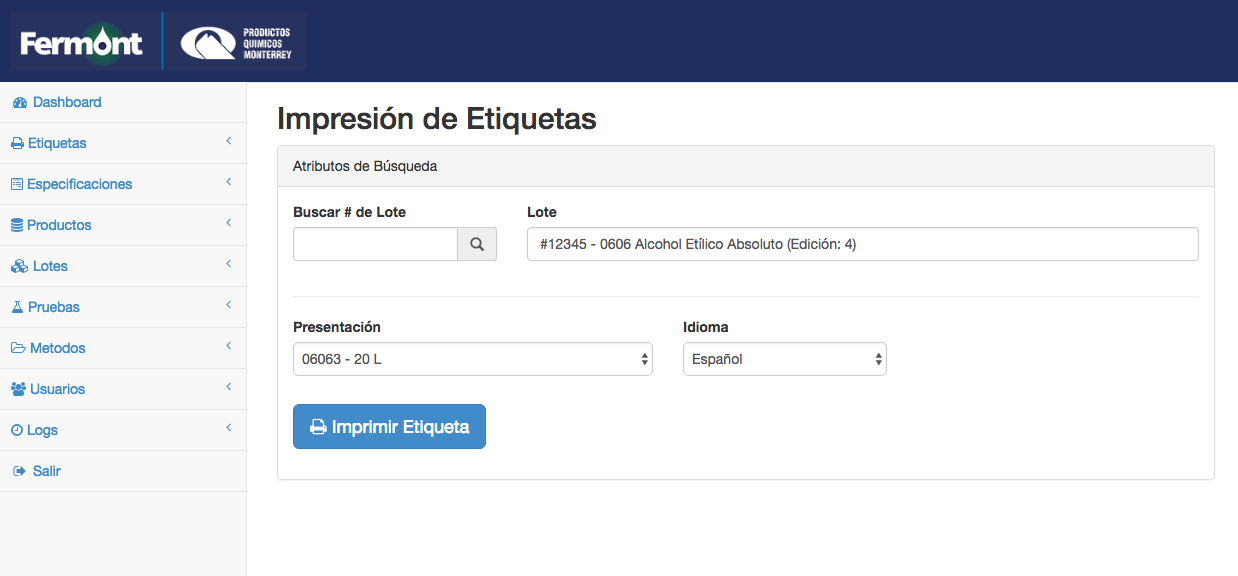
Task: Click the Lote text field
Action: [x=863, y=244]
